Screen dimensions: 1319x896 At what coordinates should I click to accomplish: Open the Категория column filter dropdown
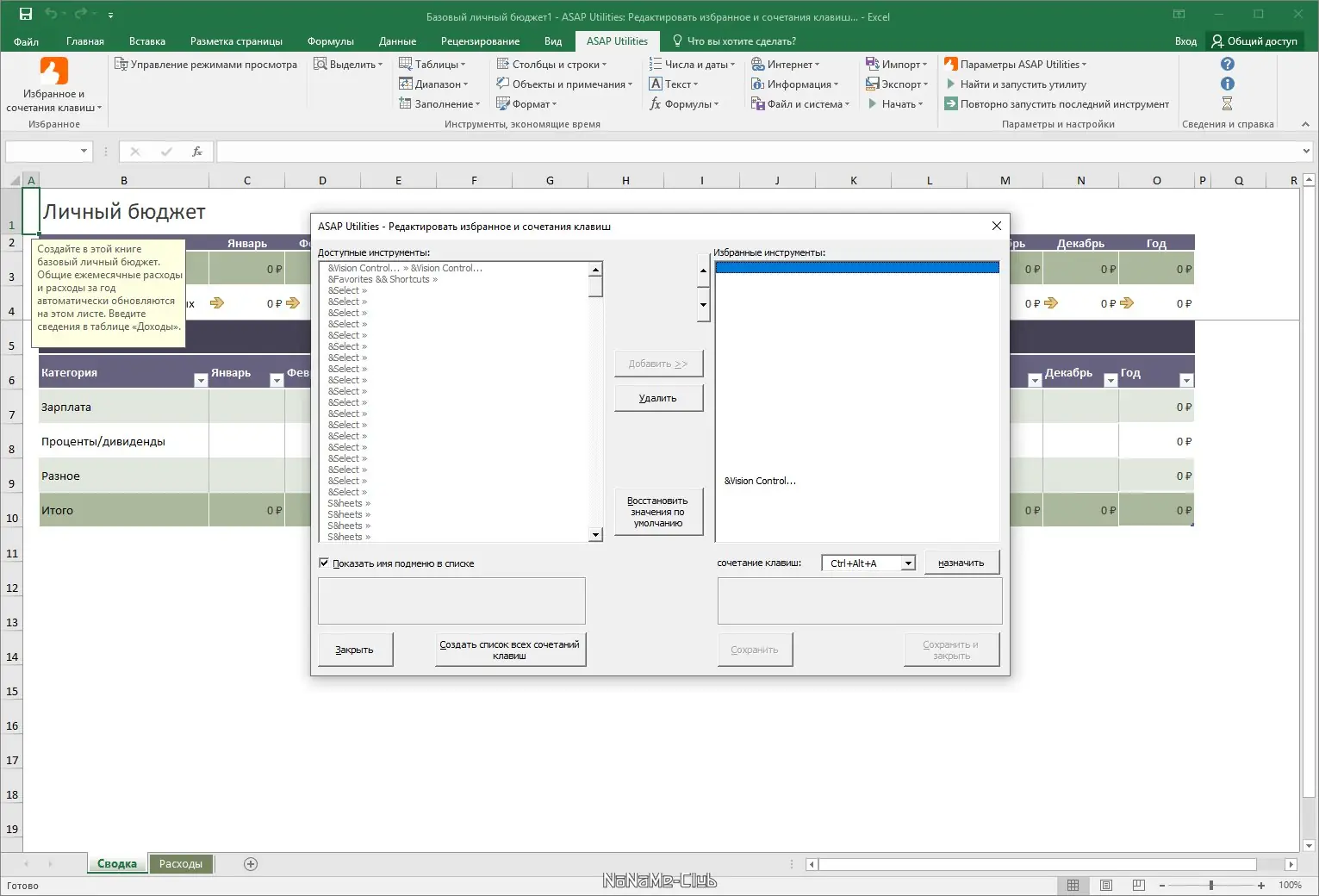click(201, 380)
